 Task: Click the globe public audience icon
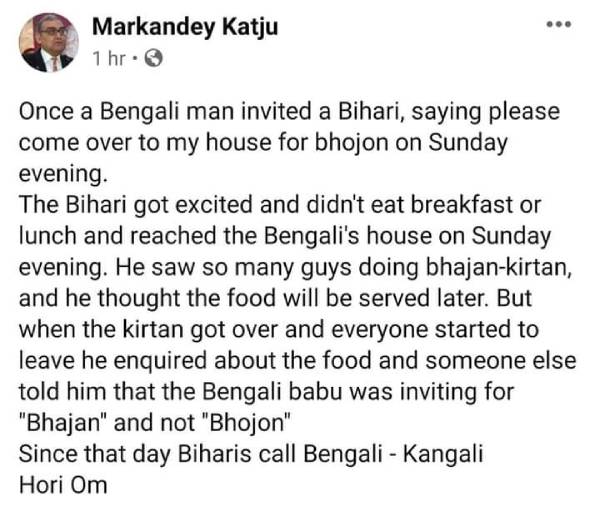pos(154,59)
